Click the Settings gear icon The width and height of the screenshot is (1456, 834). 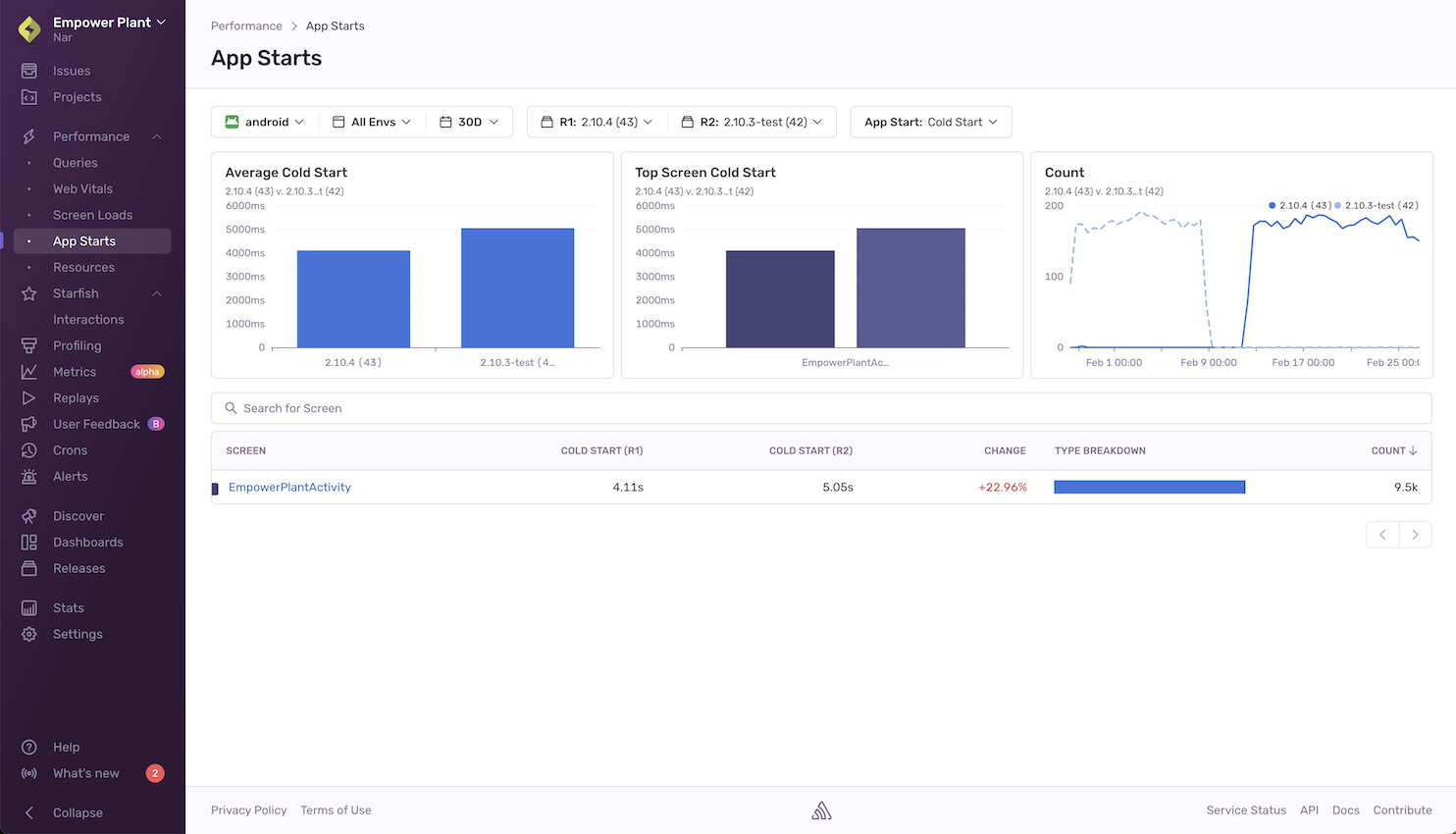(x=29, y=635)
